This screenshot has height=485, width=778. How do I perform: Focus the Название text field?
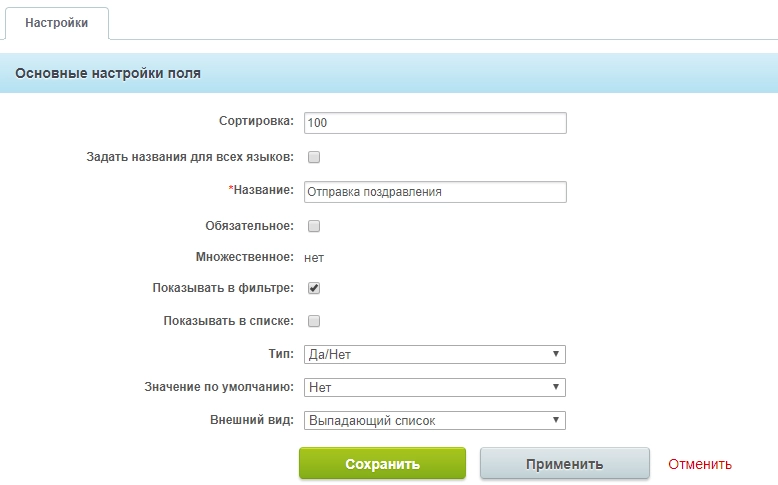tap(434, 192)
